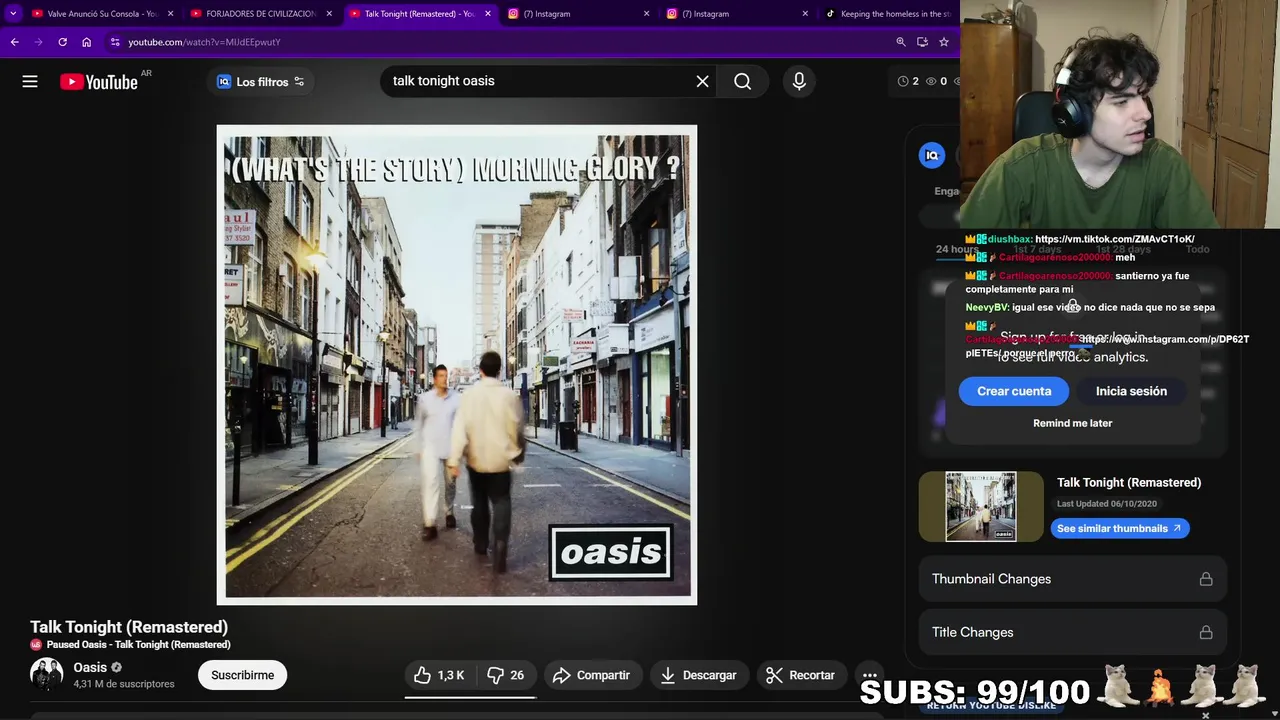Click Suscribirme to subscribe to Oasis
Image resolution: width=1280 pixels, height=720 pixels.
[x=242, y=675]
